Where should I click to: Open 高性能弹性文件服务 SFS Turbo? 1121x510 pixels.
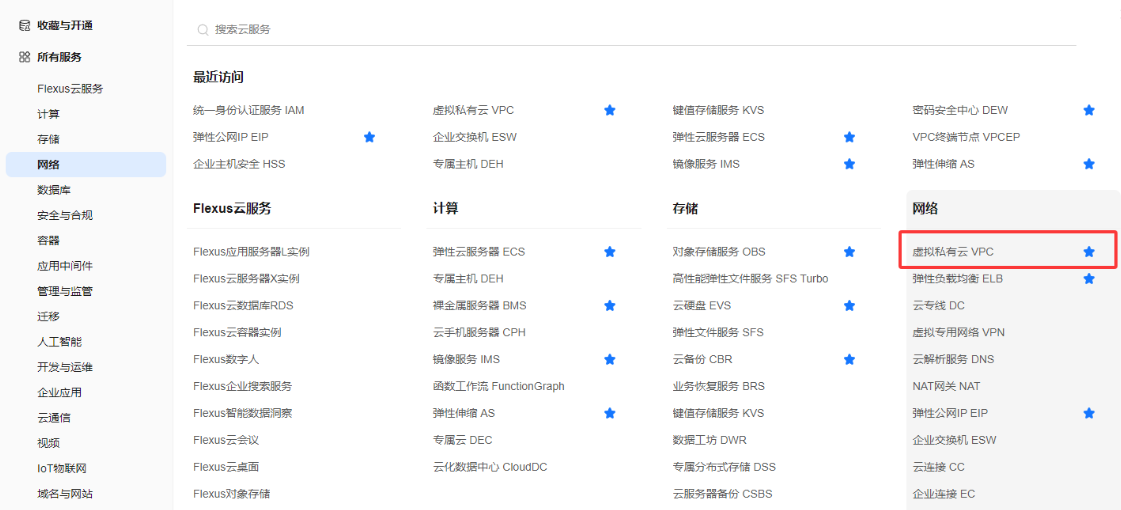click(x=751, y=278)
